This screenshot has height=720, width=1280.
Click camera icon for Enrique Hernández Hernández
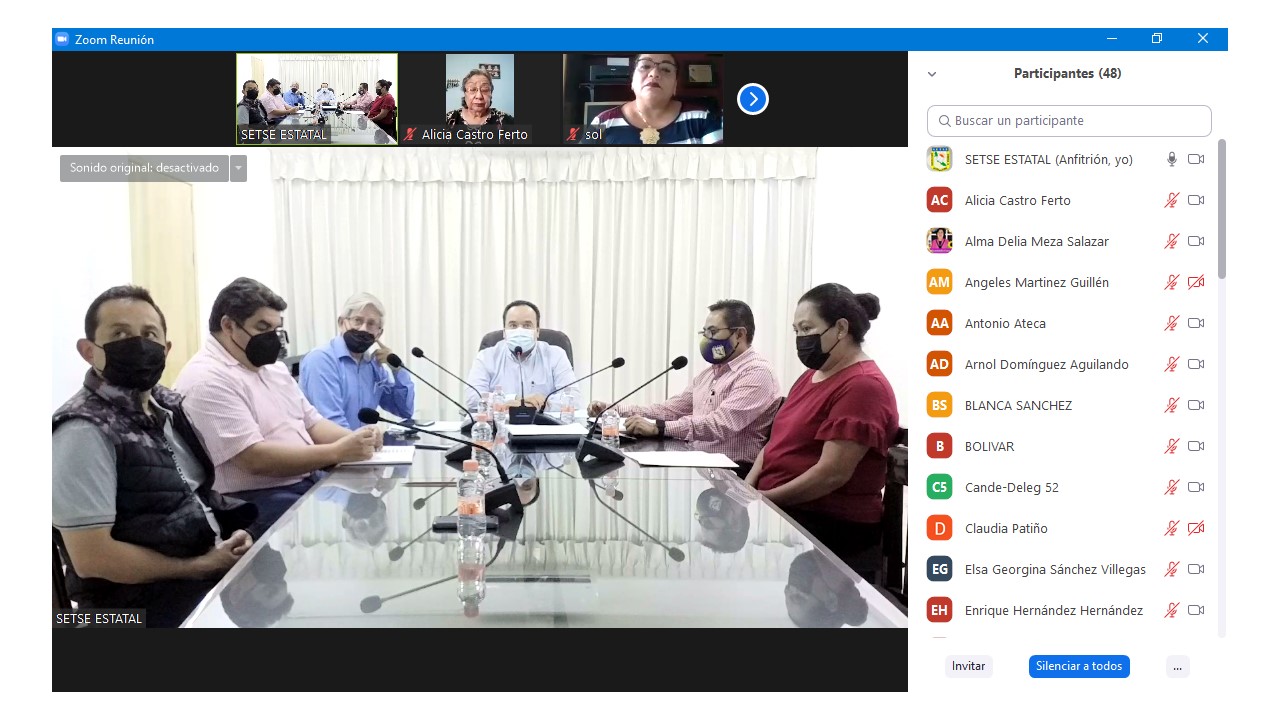point(1196,610)
